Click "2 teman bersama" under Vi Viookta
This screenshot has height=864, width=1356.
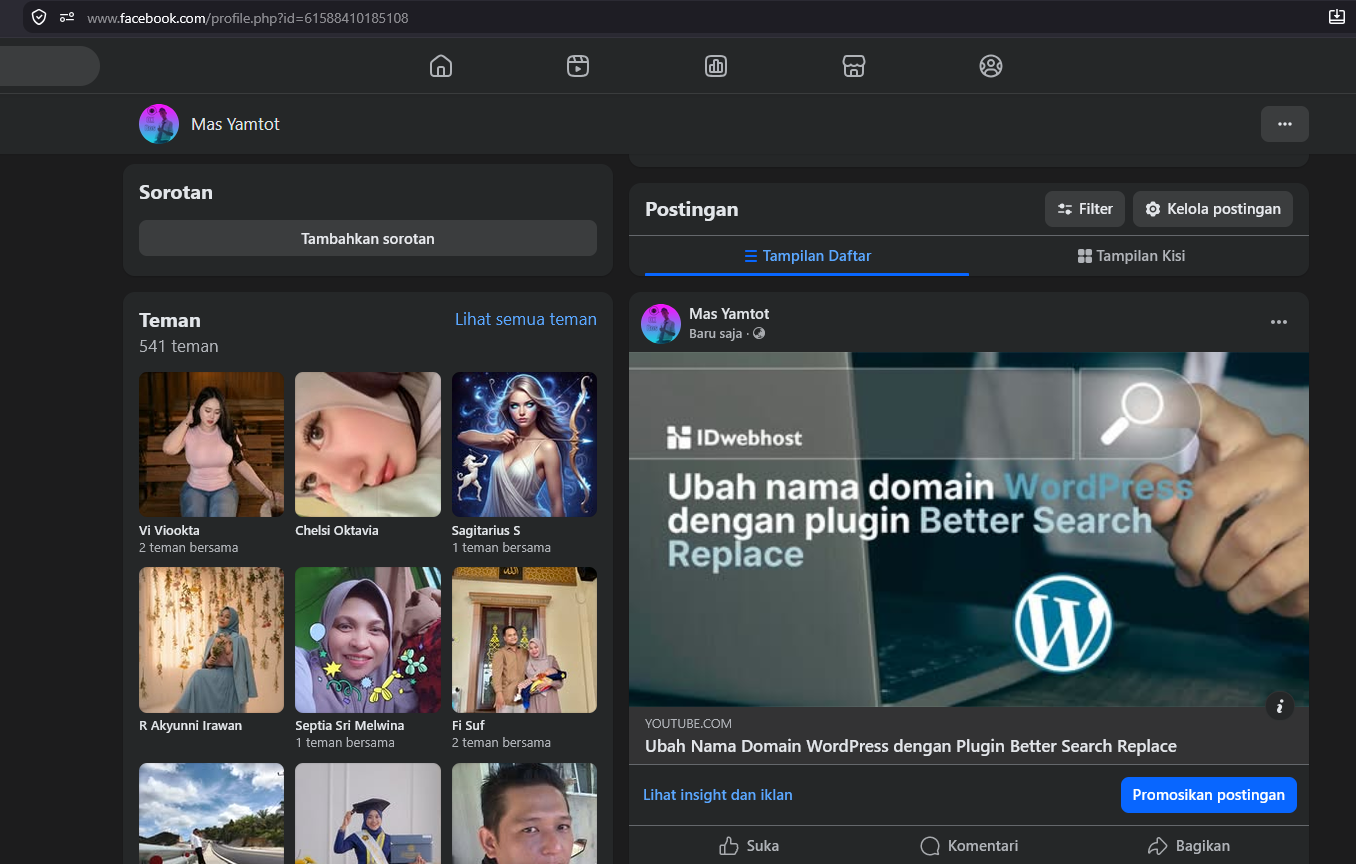(x=188, y=548)
